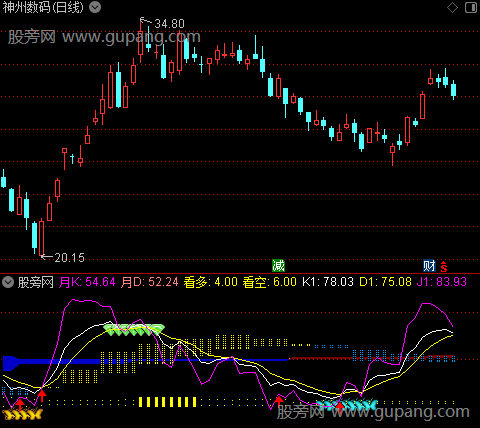Screen dimensions: 480x428
Task: Select the 20.15 low price label
Action: click(x=70, y=258)
